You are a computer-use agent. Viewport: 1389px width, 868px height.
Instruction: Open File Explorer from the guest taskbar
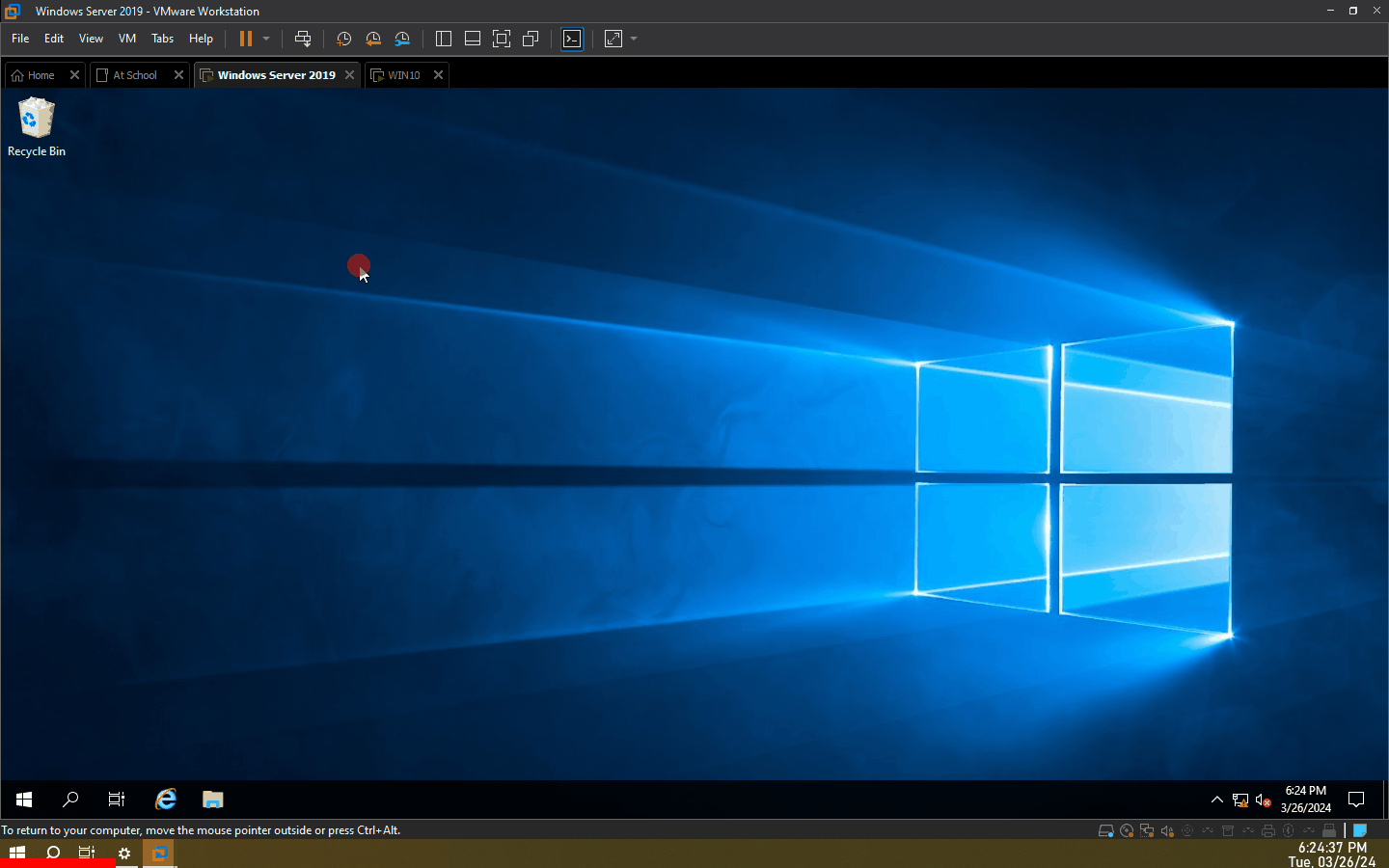213,800
